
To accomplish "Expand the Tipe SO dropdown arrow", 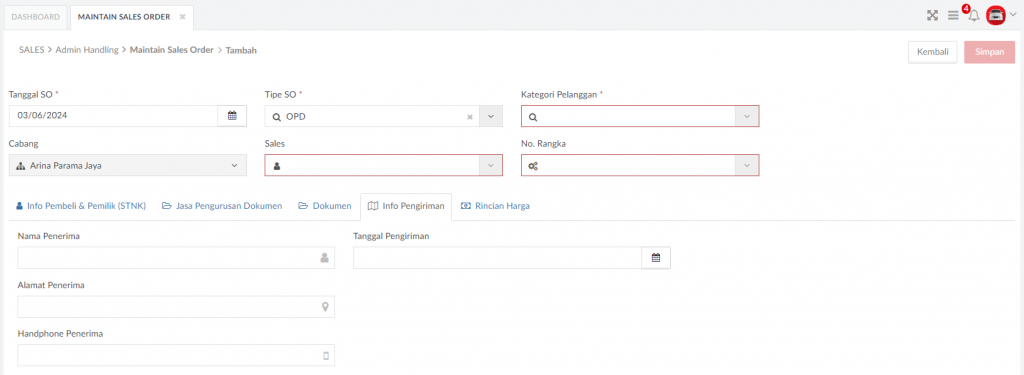I will point(491,116).
